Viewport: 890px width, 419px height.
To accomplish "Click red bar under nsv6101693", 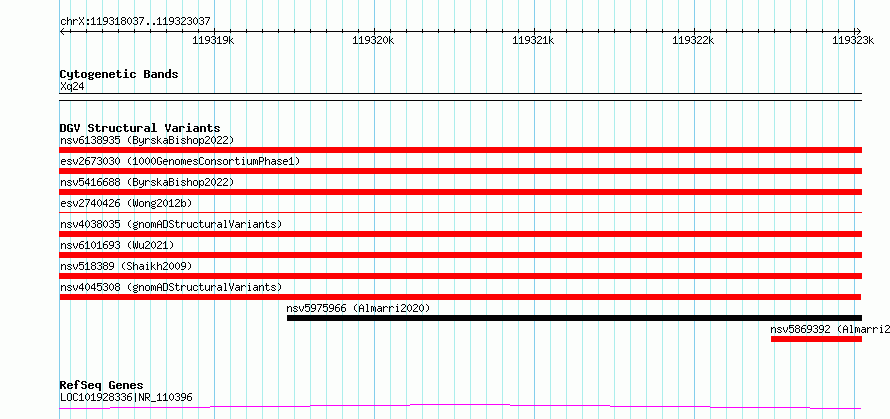I will pyautogui.click(x=460, y=255).
